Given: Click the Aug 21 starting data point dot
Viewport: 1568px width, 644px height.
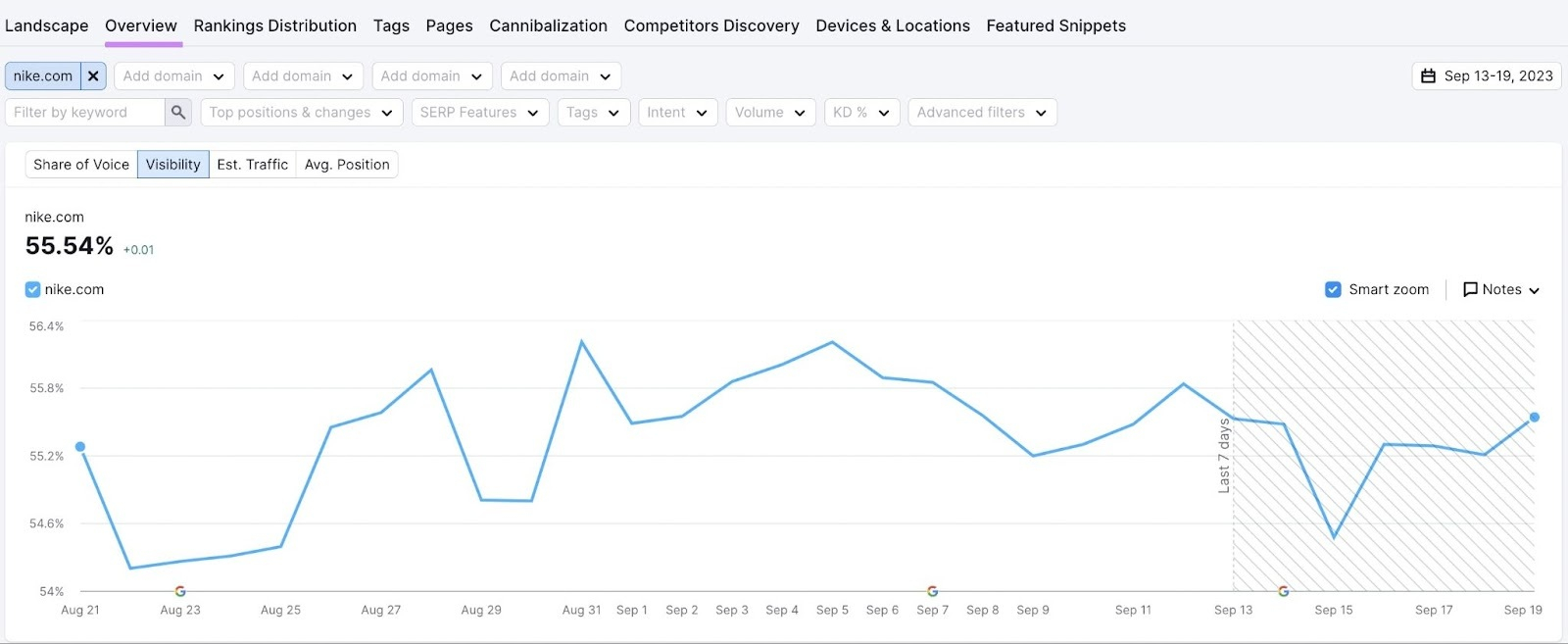Looking at the screenshot, I should 80,447.
